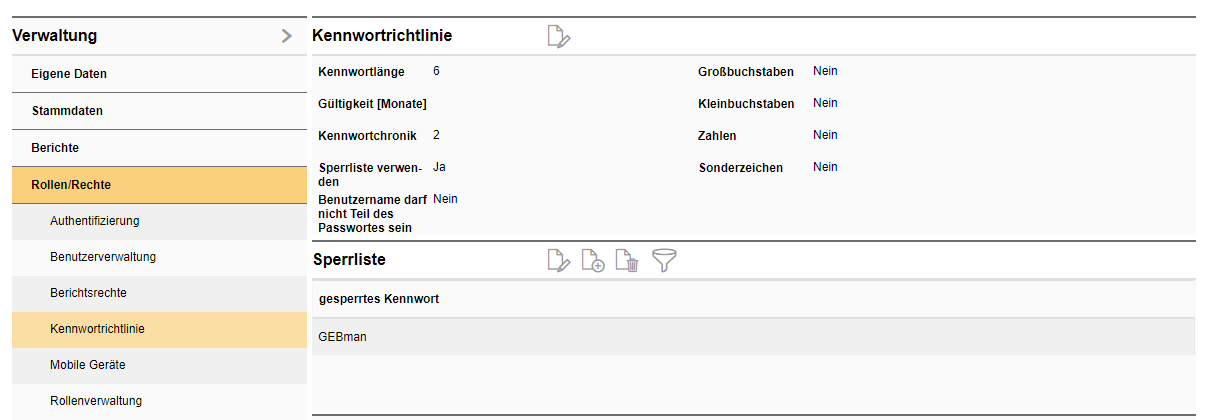This screenshot has width=1209, height=420.
Task: Select Authentifizierung submenu item
Action: 95,221
